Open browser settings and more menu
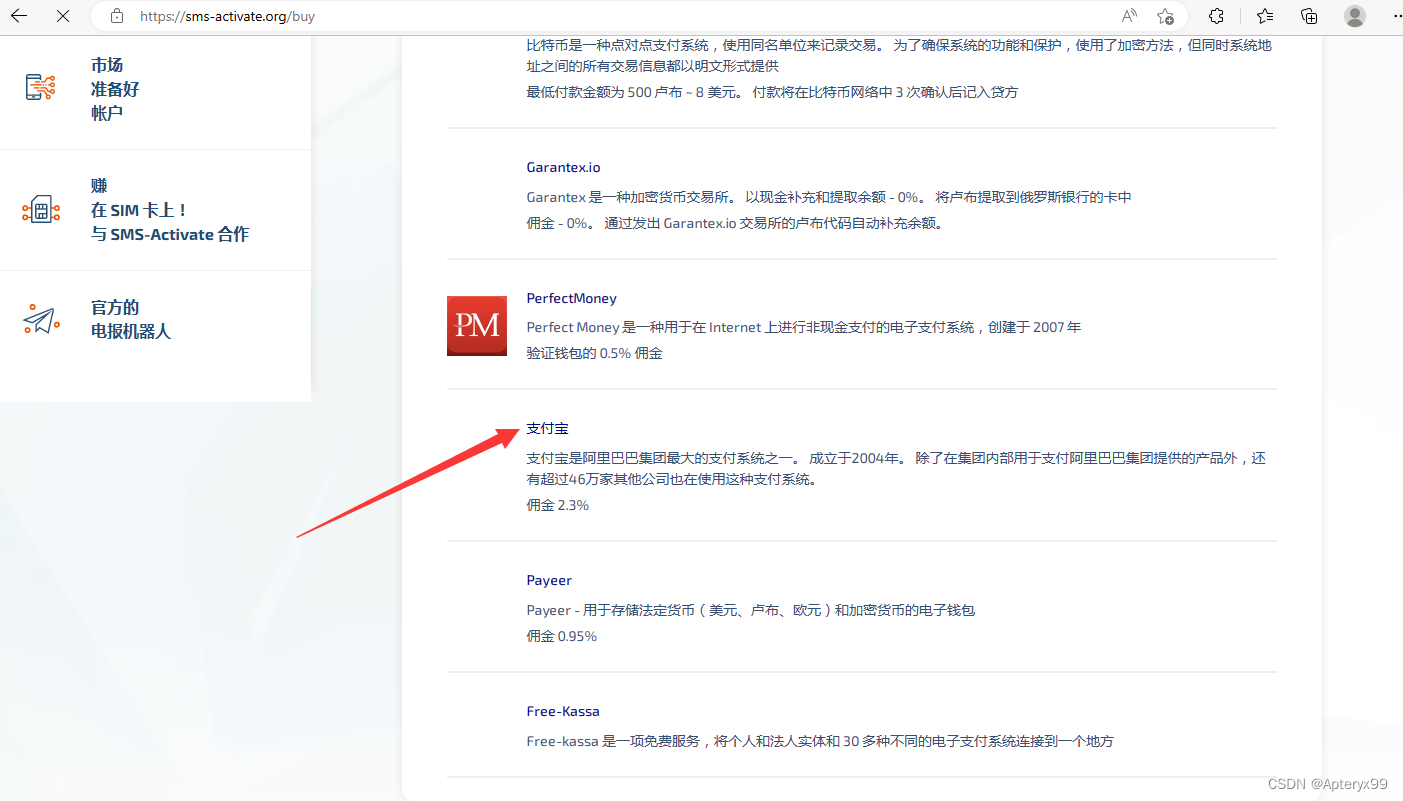The width and height of the screenshot is (1403, 801). coord(1397,16)
